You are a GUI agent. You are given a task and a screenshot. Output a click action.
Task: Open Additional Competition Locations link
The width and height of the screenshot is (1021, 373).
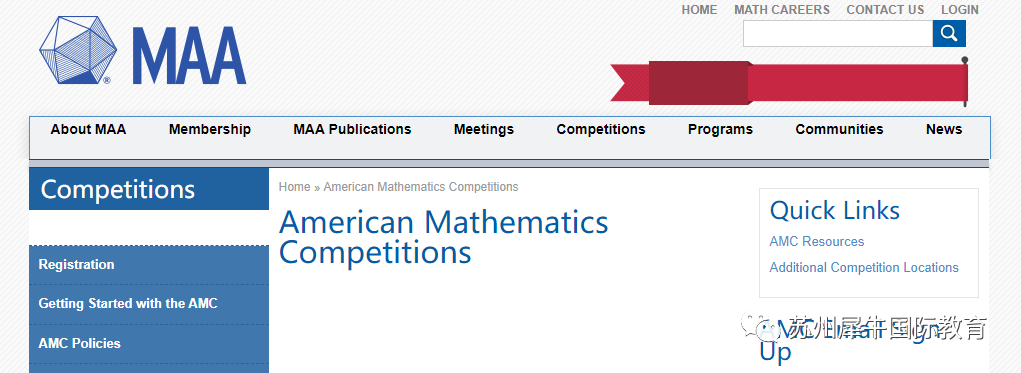(x=863, y=268)
